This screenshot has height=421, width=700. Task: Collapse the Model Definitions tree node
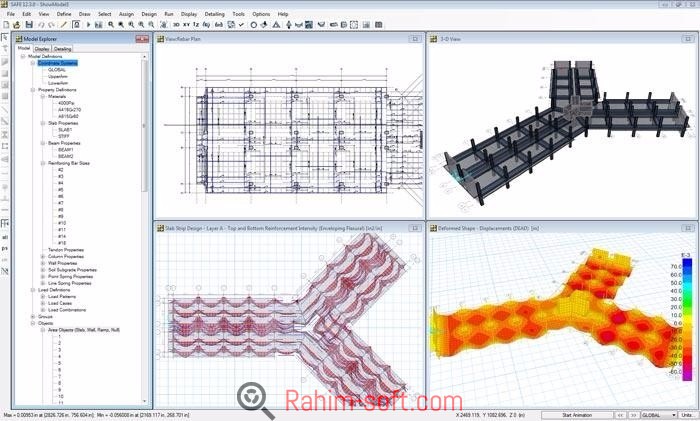(23, 56)
